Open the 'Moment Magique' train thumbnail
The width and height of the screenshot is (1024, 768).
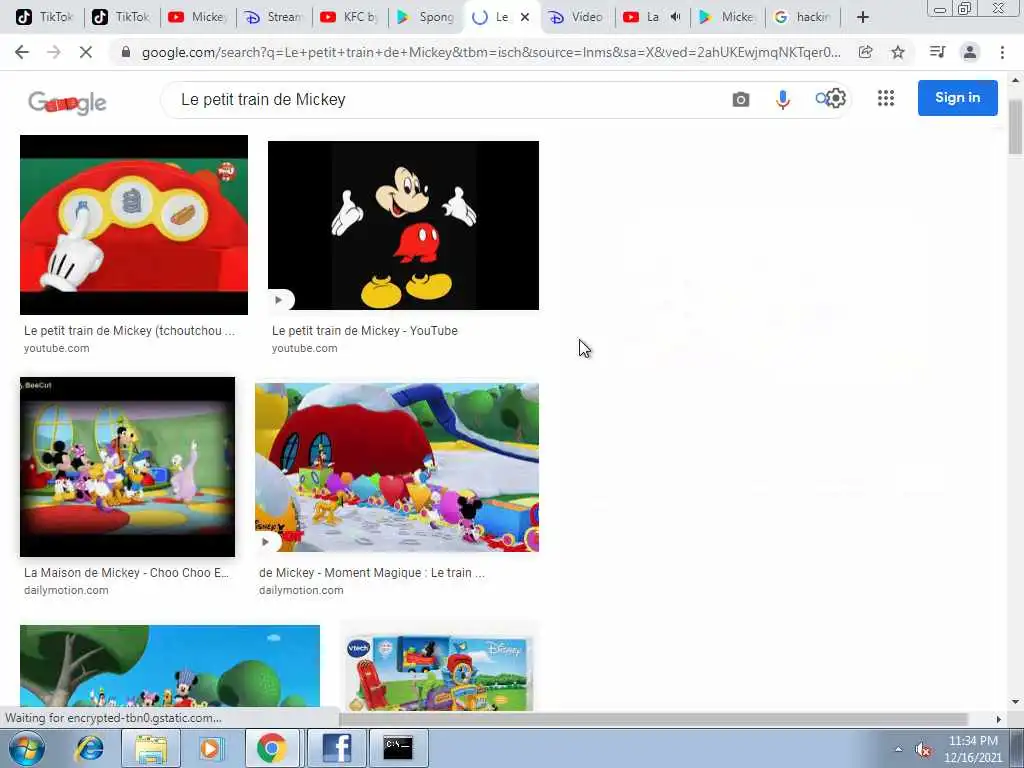click(397, 468)
